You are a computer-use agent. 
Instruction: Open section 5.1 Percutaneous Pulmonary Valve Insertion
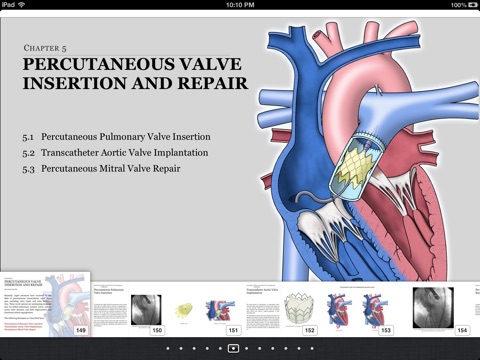tap(116, 137)
